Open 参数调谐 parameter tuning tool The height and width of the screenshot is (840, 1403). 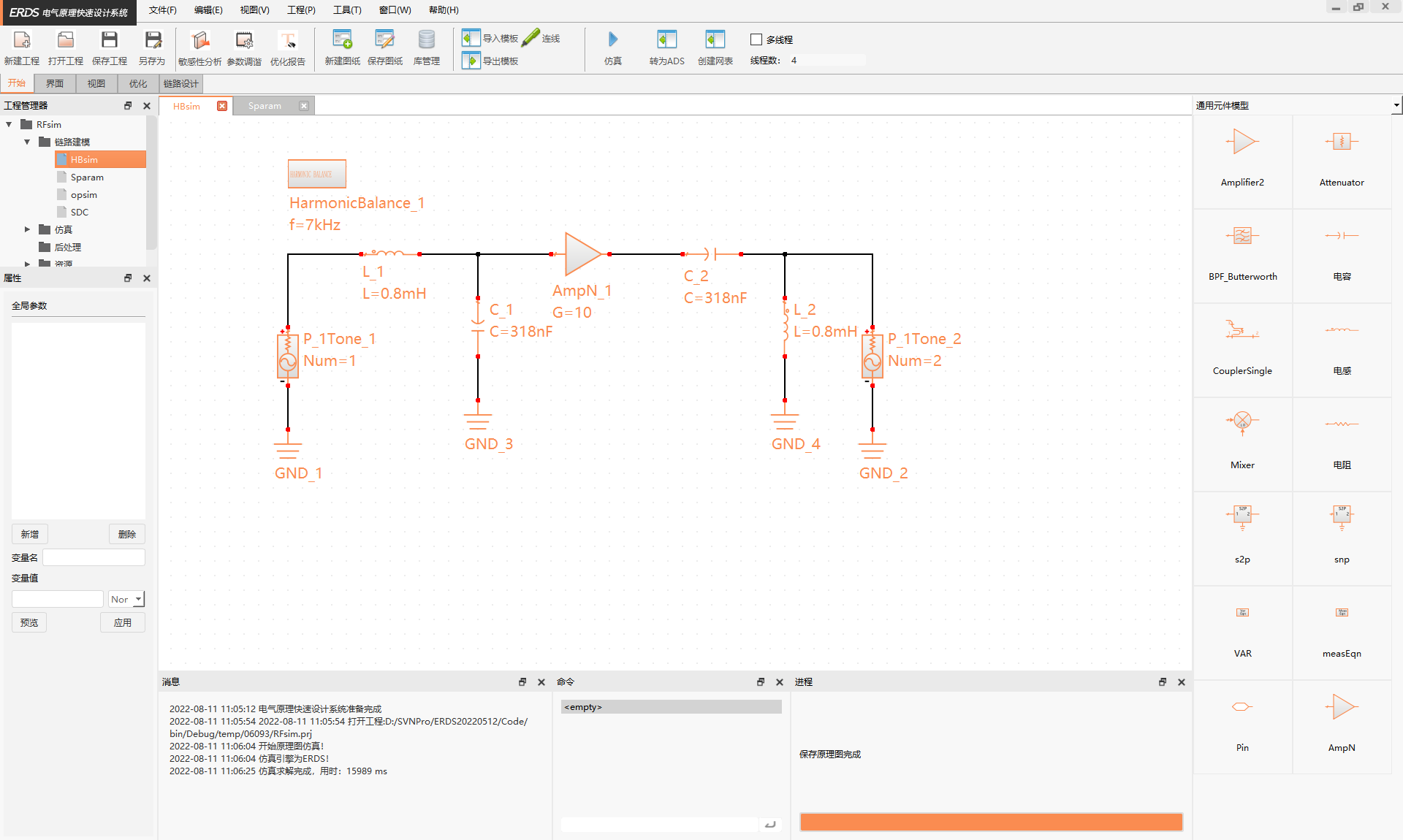tap(244, 40)
